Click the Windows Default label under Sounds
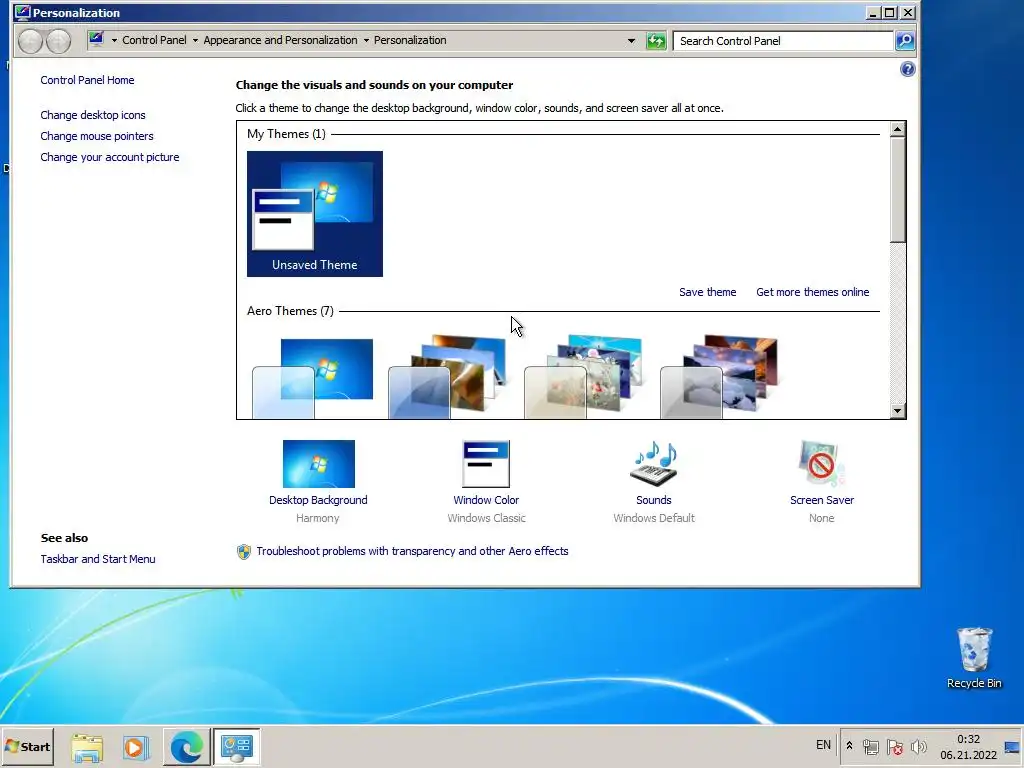The image size is (1024, 768). click(654, 518)
